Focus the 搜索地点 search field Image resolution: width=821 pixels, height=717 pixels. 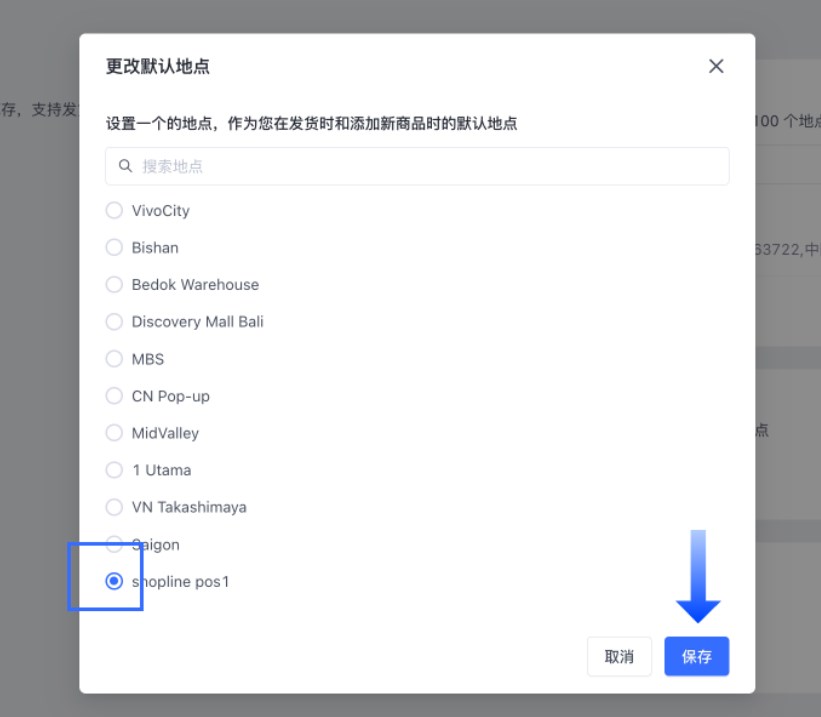tap(417, 166)
